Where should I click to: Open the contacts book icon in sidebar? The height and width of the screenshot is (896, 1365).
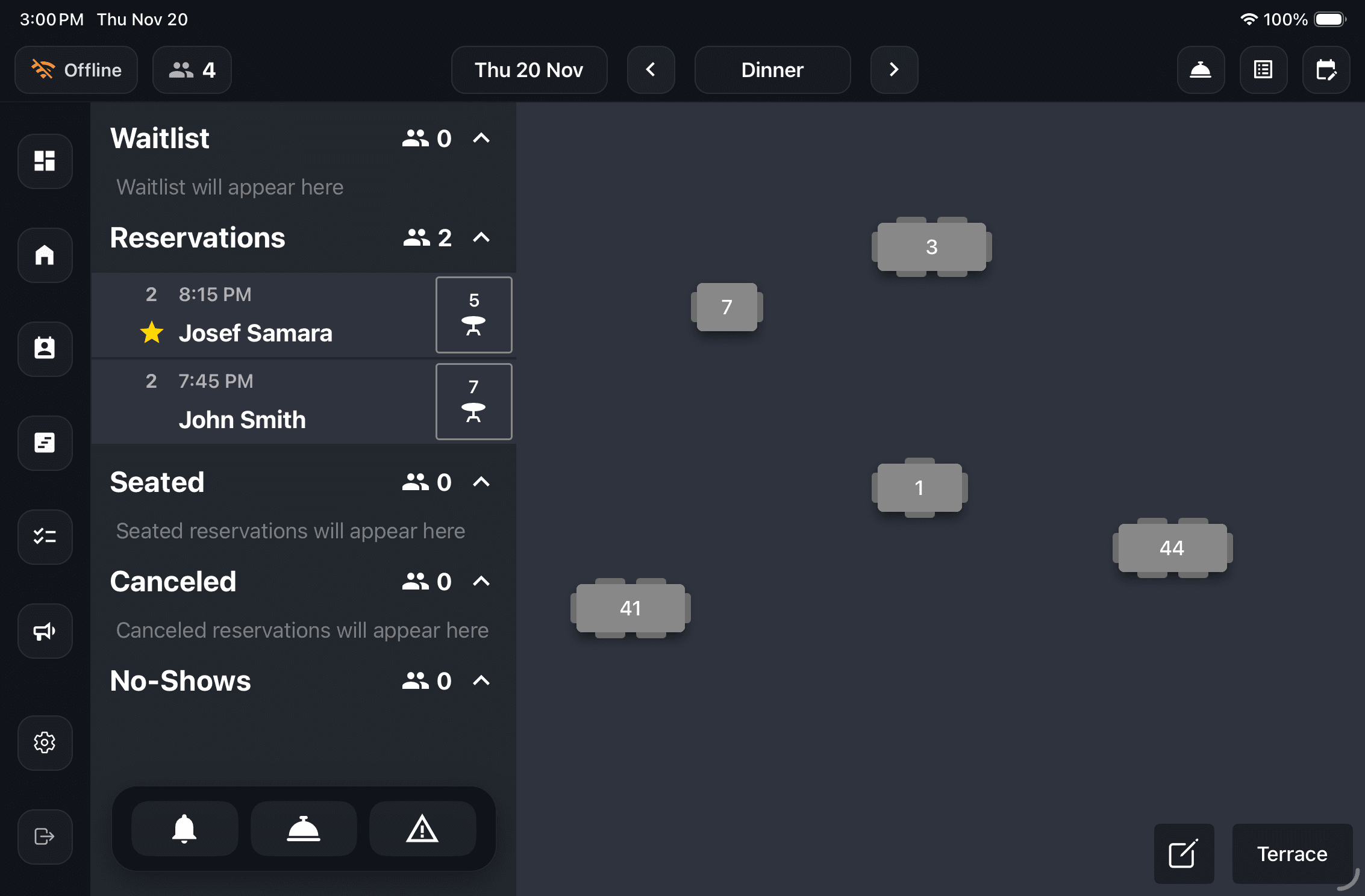tap(45, 349)
